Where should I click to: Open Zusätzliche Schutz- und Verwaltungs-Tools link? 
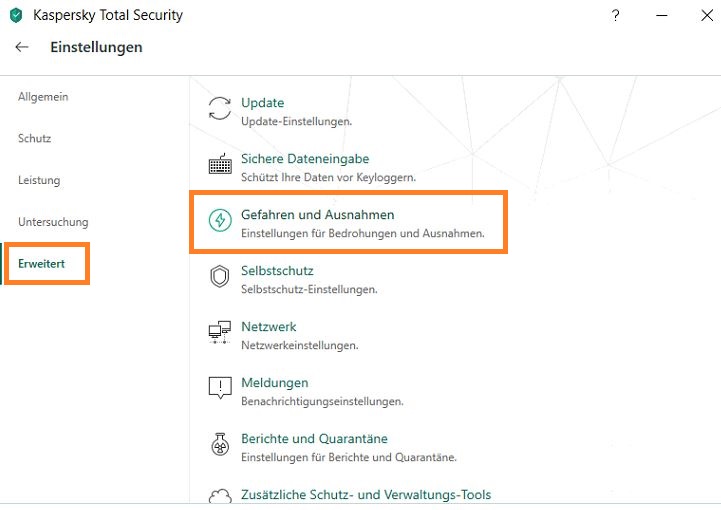(x=366, y=495)
